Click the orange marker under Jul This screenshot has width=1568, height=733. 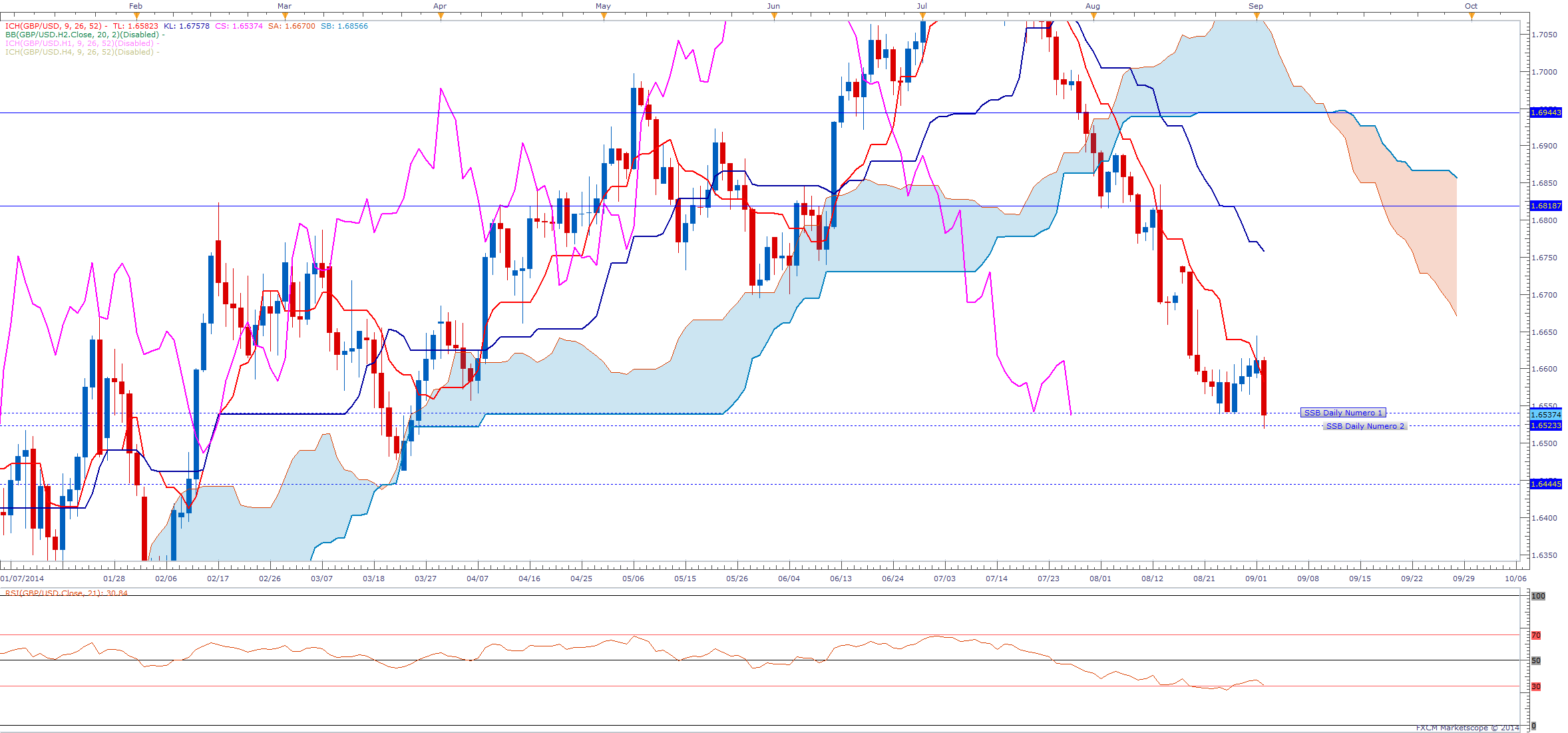[922, 16]
